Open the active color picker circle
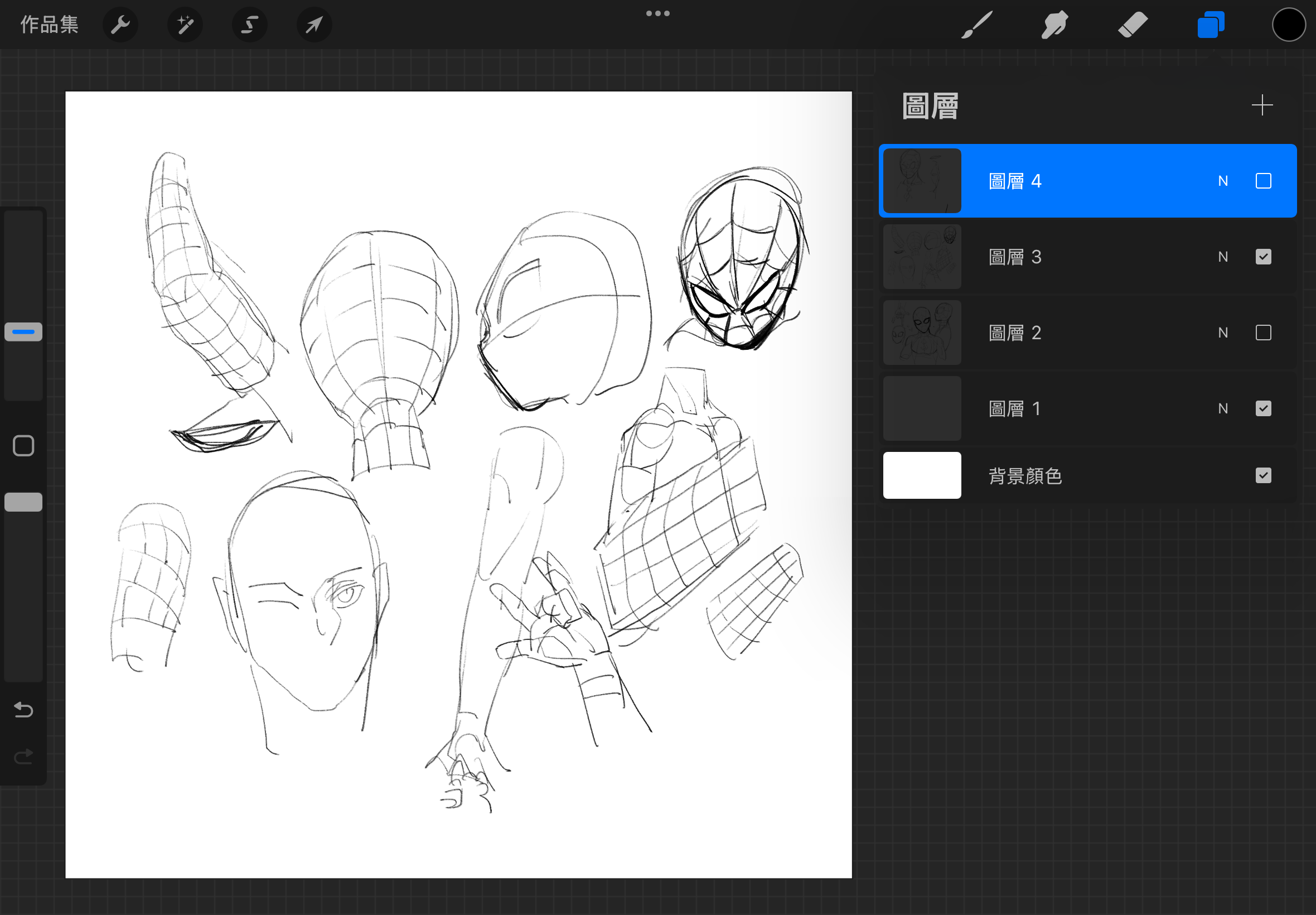This screenshot has width=1316, height=915. coord(1289,25)
